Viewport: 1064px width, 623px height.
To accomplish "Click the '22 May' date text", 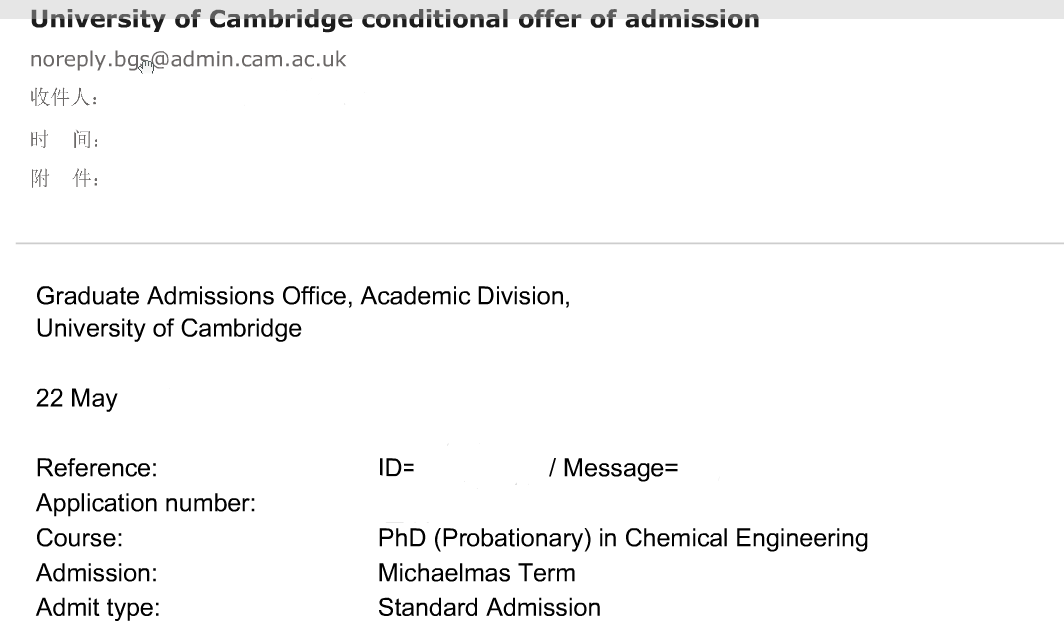I will pos(77,398).
